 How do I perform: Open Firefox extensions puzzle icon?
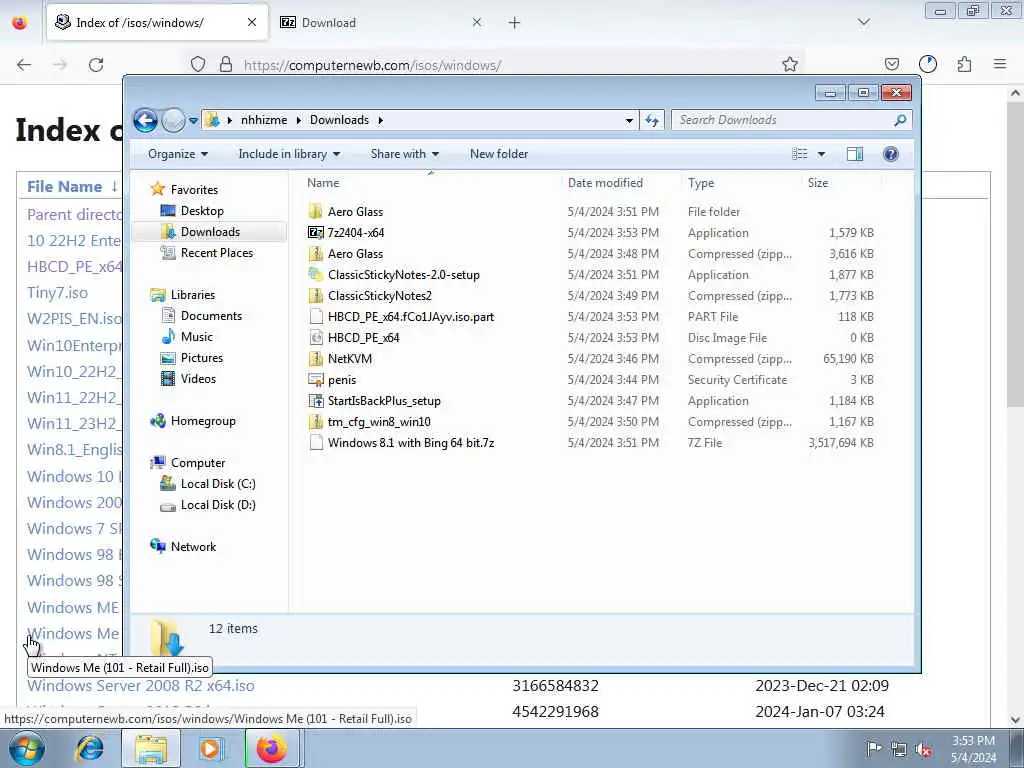pos(965,64)
